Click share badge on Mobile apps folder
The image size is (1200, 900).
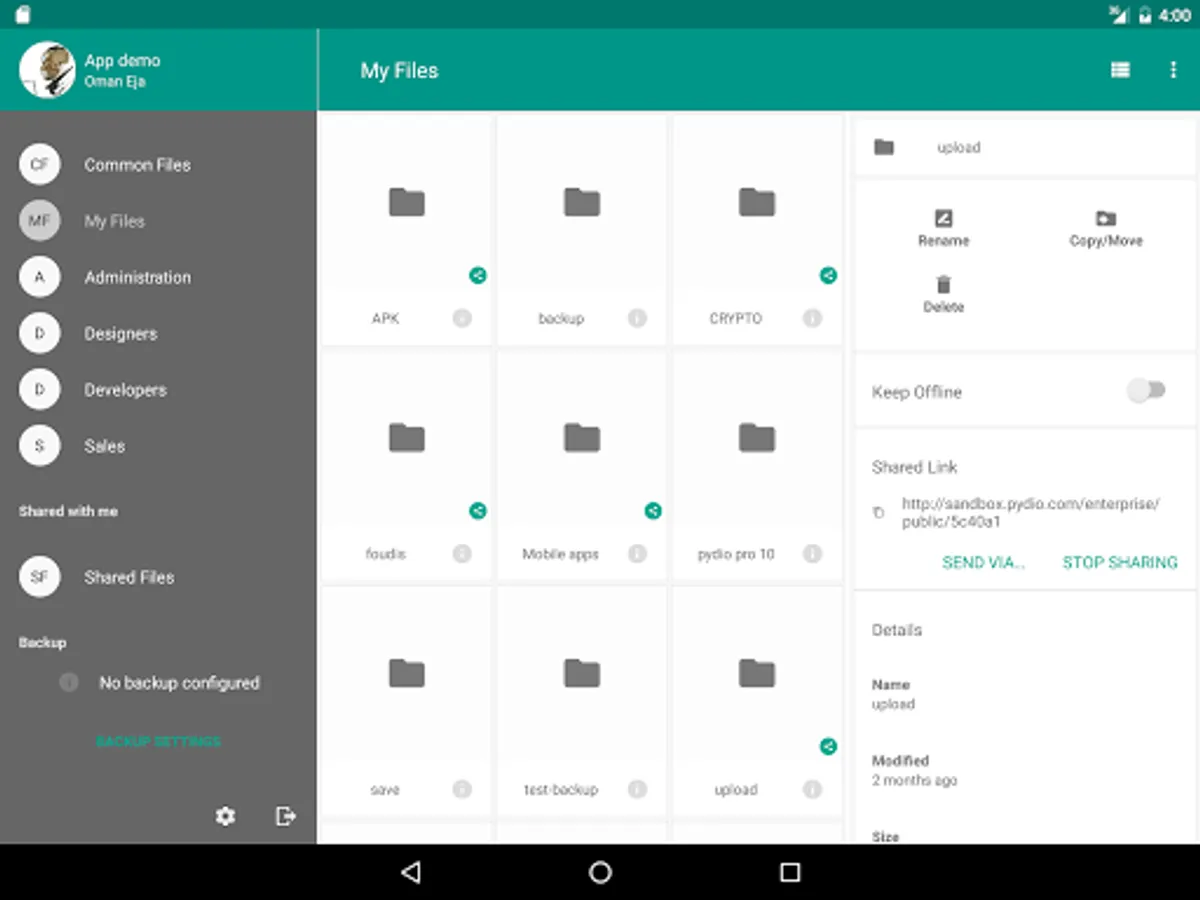pyautogui.click(x=653, y=511)
